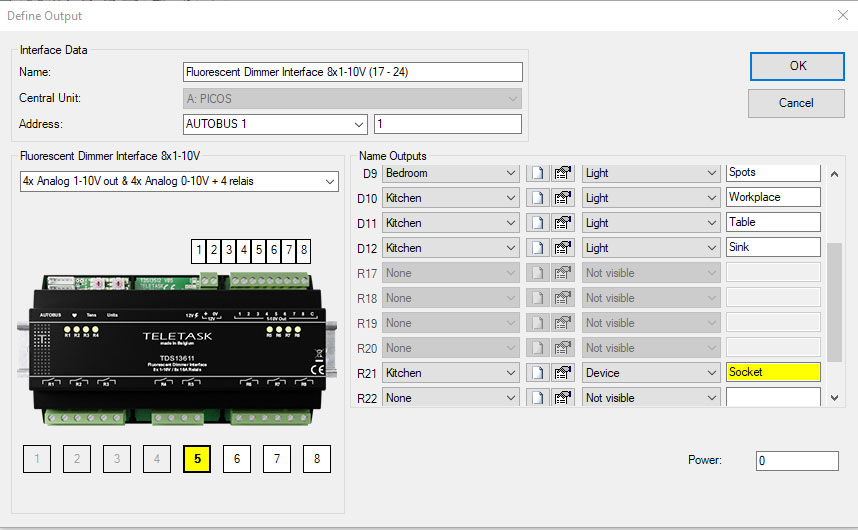This screenshot has width=858, height=530.
Task: Open the properties icon for row D12
Action: [562, 248]
